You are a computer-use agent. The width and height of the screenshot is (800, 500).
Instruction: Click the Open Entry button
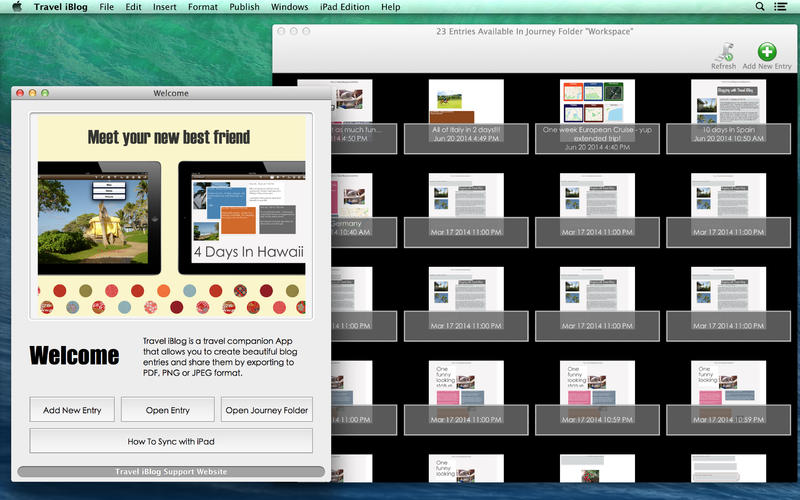click(167, 410)
